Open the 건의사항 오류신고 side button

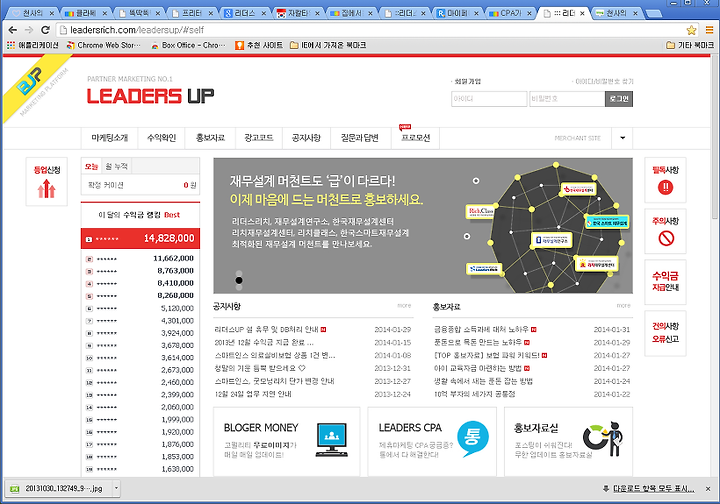[x=665, y=333]
